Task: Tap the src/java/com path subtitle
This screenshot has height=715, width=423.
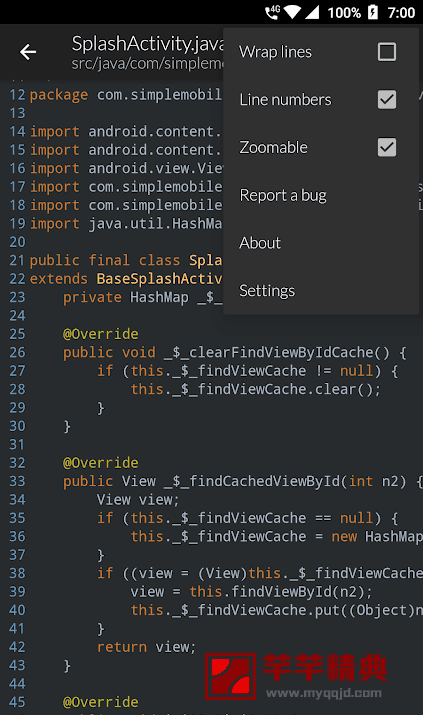Action: 148,63
